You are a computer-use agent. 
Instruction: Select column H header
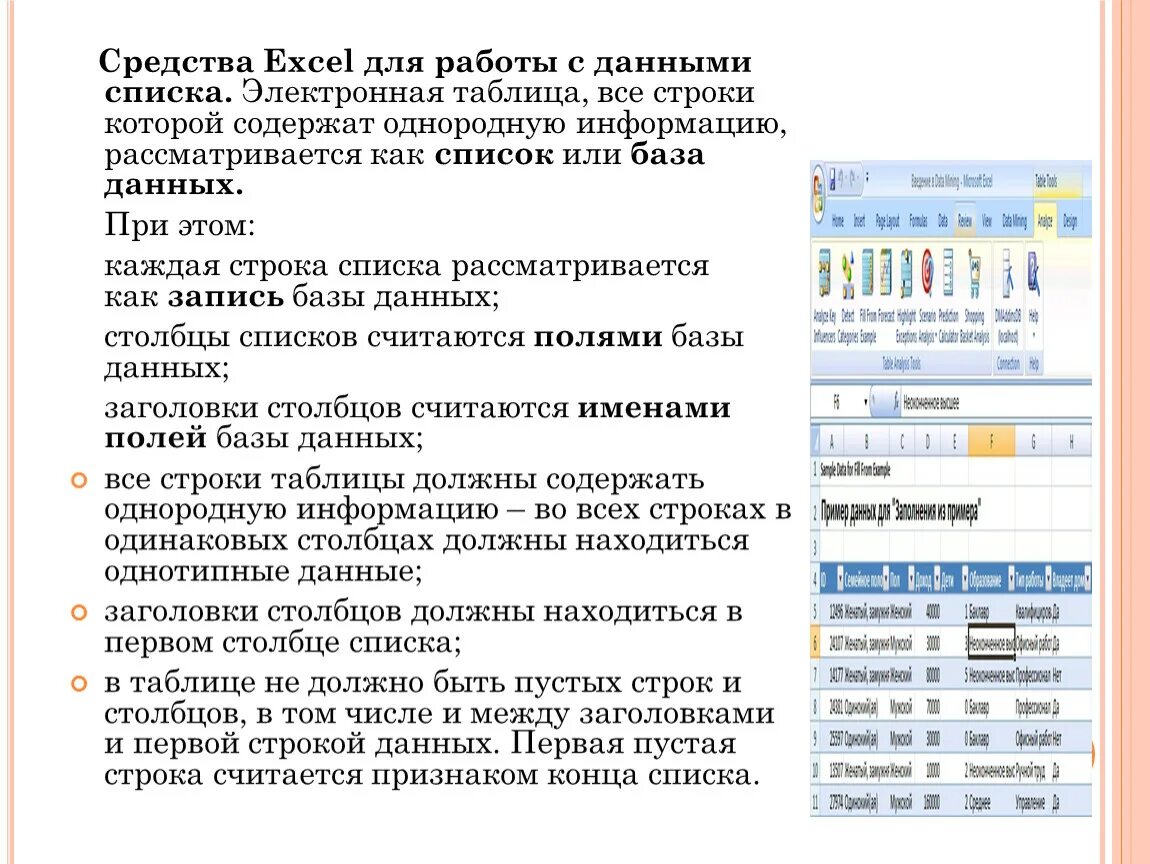[x=1072, y=442]
